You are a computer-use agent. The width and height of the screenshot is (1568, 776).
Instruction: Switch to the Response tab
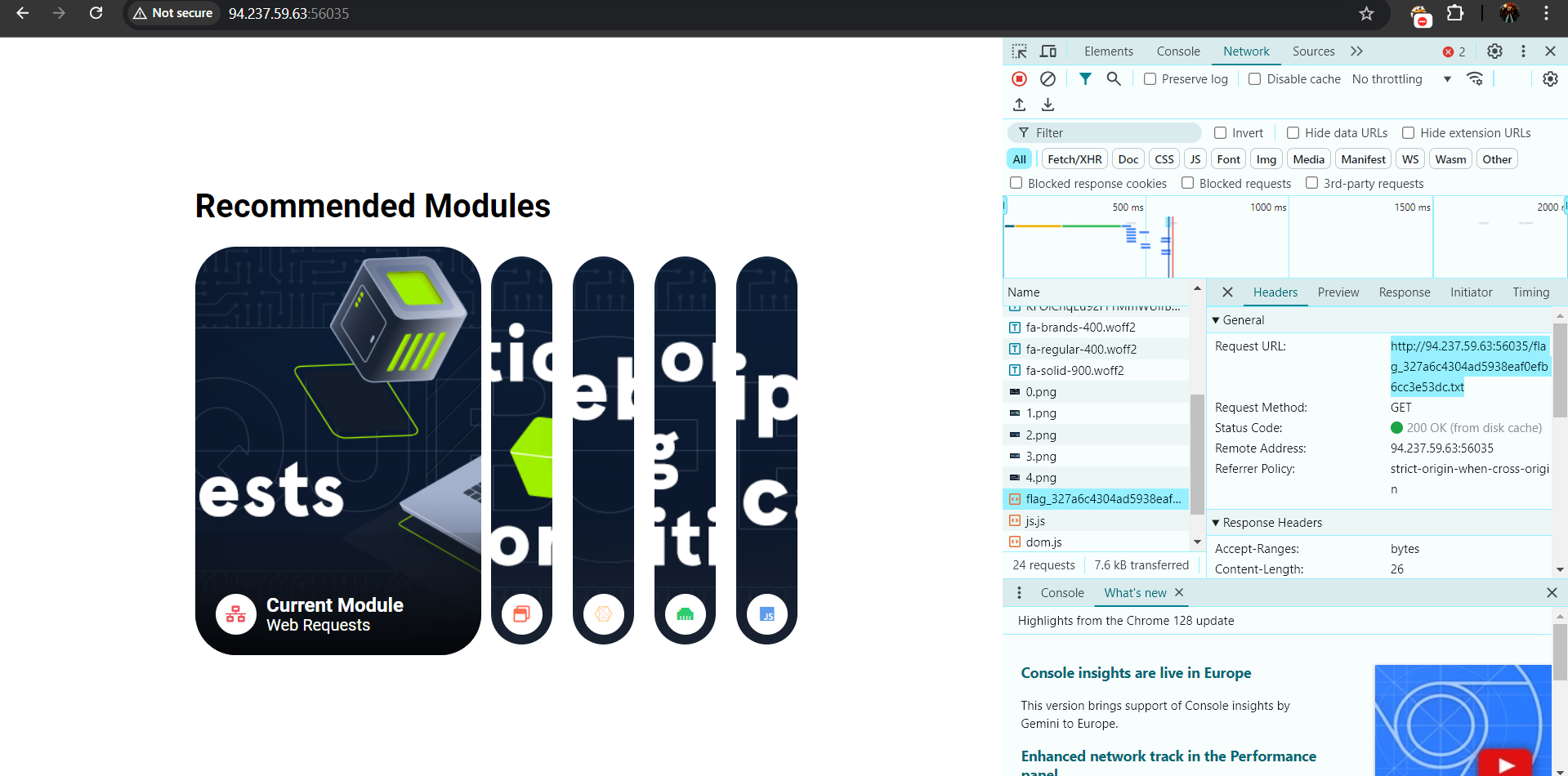(1404, 292)
